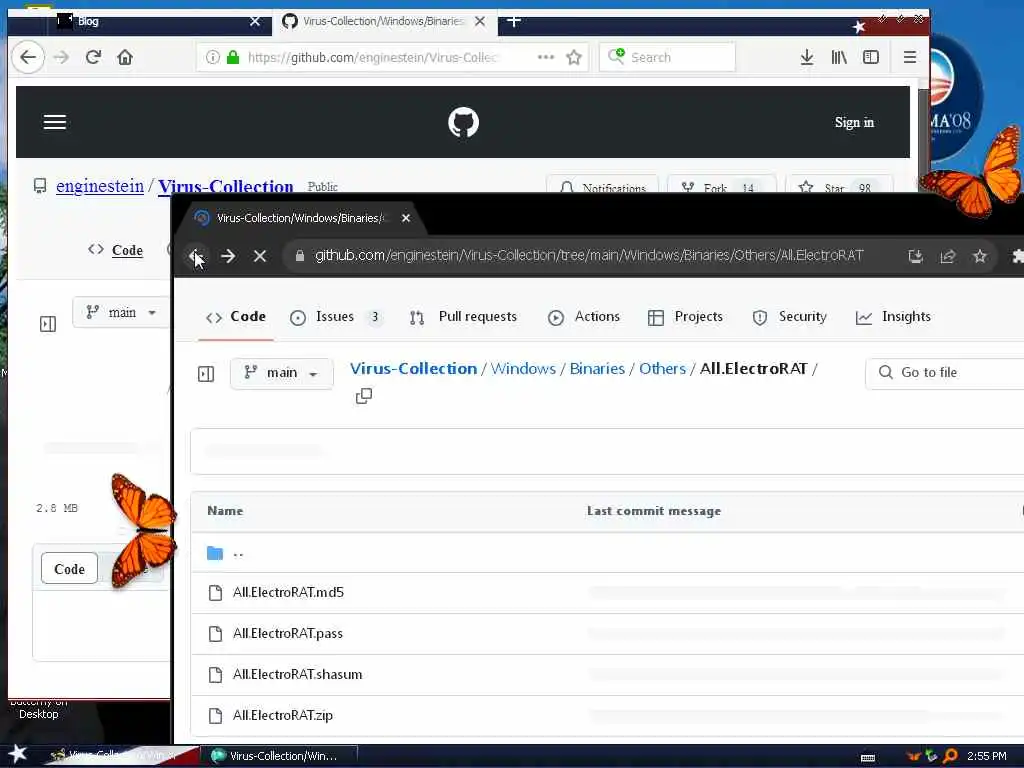Expand file tree side panel in front browser
This screenshot has height=768, width=1024.
(x=206, y=374)
